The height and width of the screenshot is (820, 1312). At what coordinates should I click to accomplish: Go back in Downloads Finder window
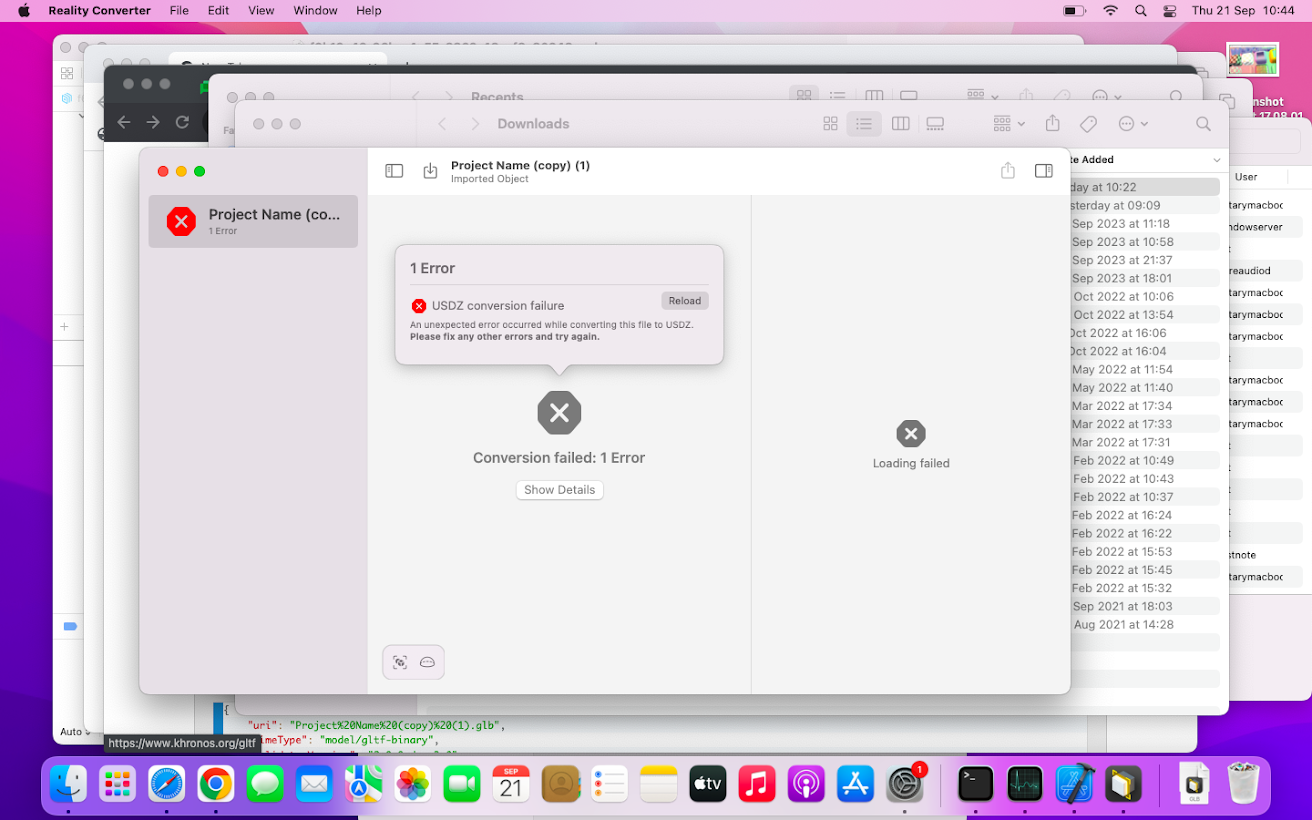click(x=443, y=124)
